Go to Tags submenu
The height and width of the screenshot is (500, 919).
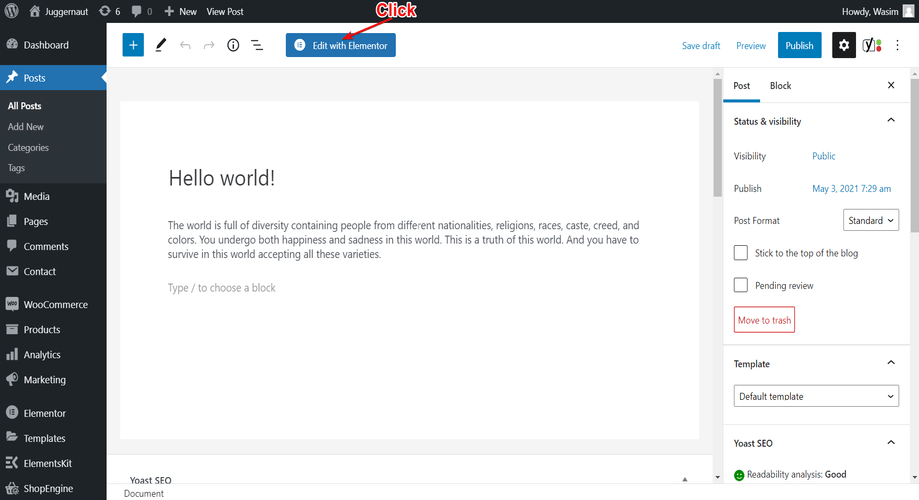[16, 168]
